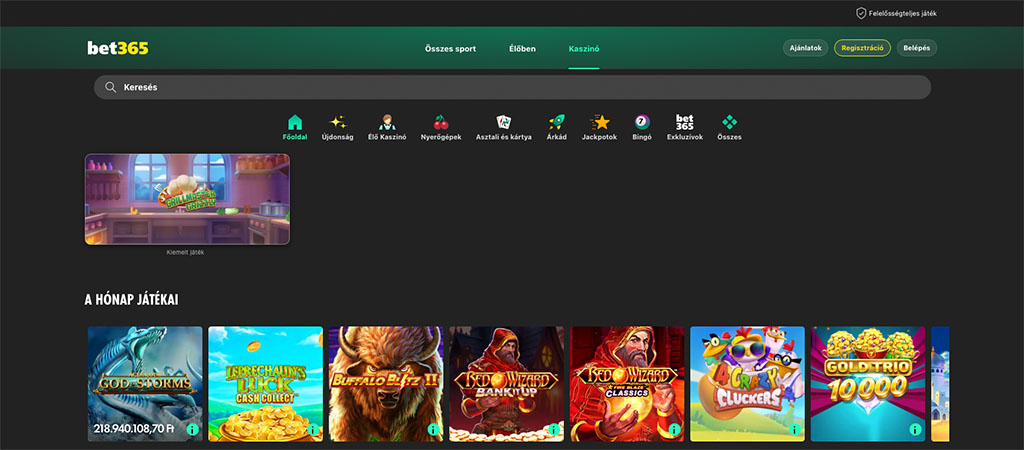Screen dimensions: 1024x450
Task: Launch the 4 Crazy Cluckers tile
Action: (x=747, y=383)
